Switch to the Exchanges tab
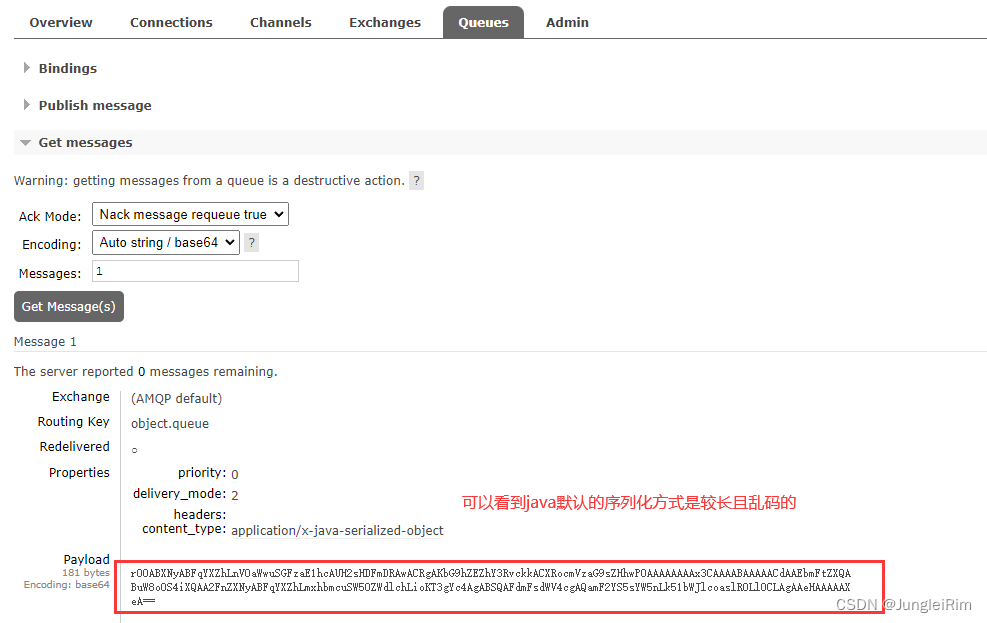The image size is (987, 623). coord(385,21)
